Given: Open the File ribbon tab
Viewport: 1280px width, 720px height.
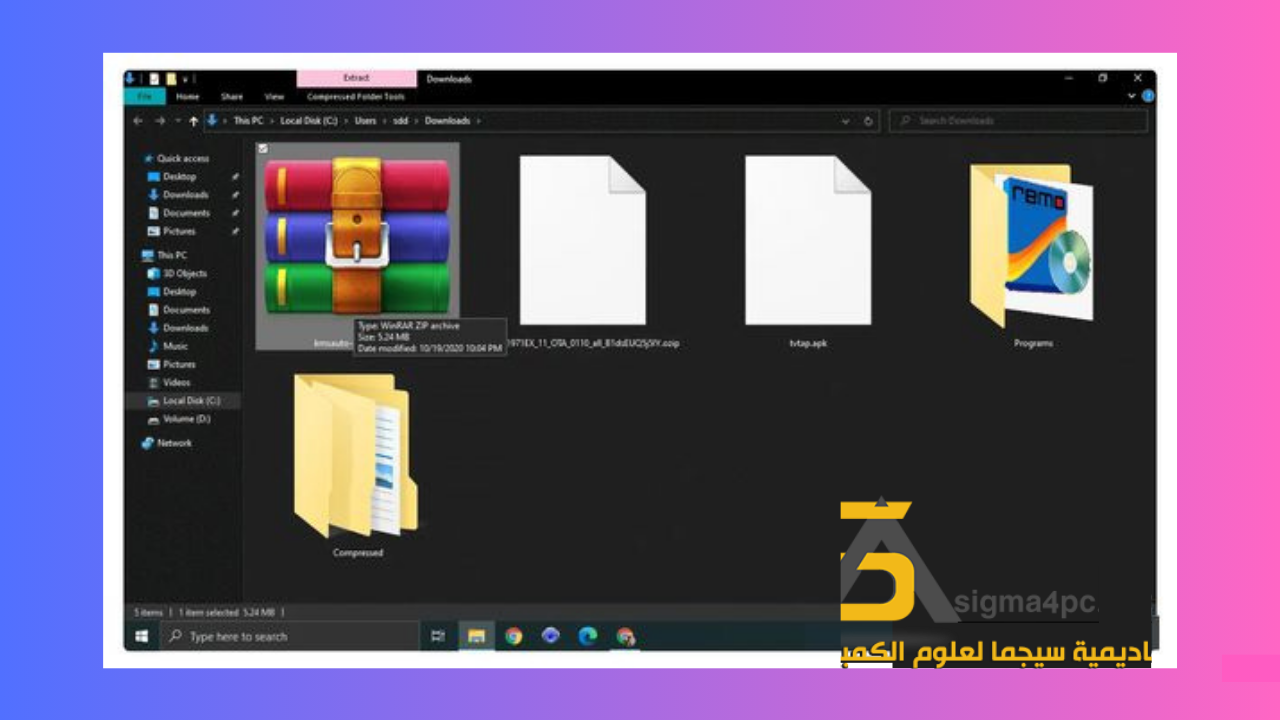Looking at the screenshot, I should click(145, 96).
